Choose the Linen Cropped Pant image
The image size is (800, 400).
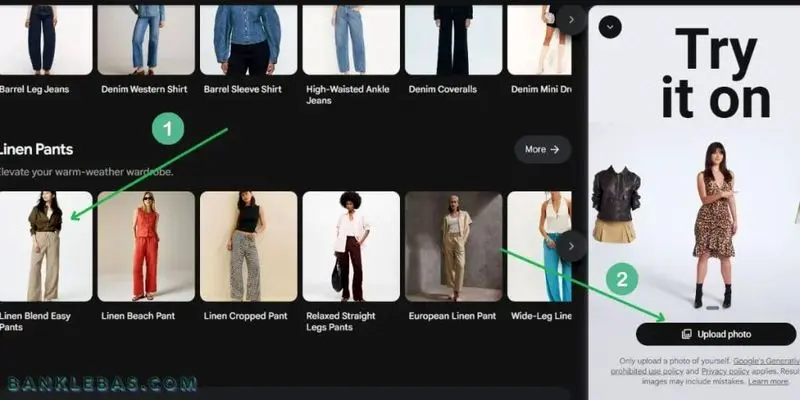[248, 246]
